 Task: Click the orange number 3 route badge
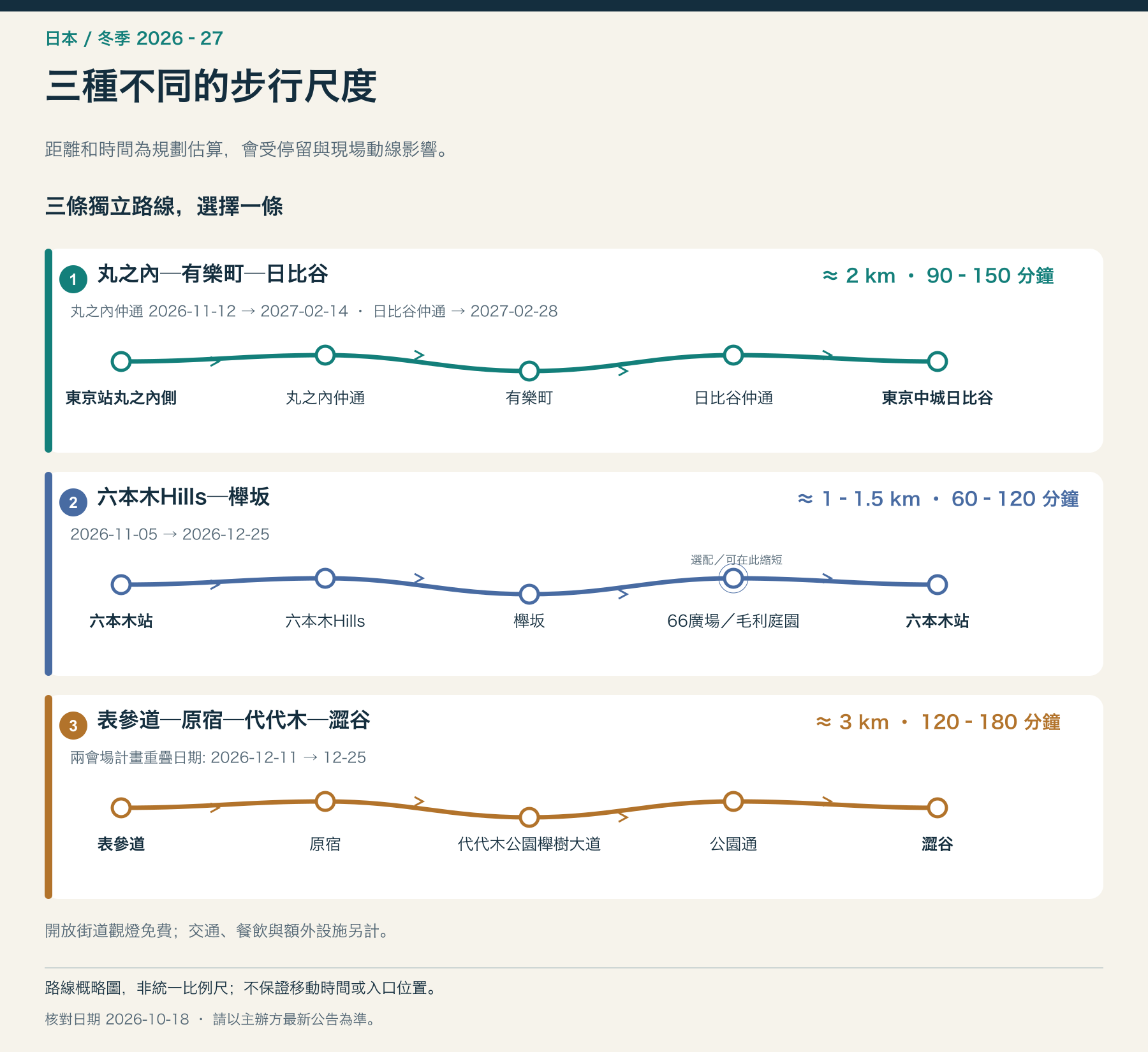point(73,726)
